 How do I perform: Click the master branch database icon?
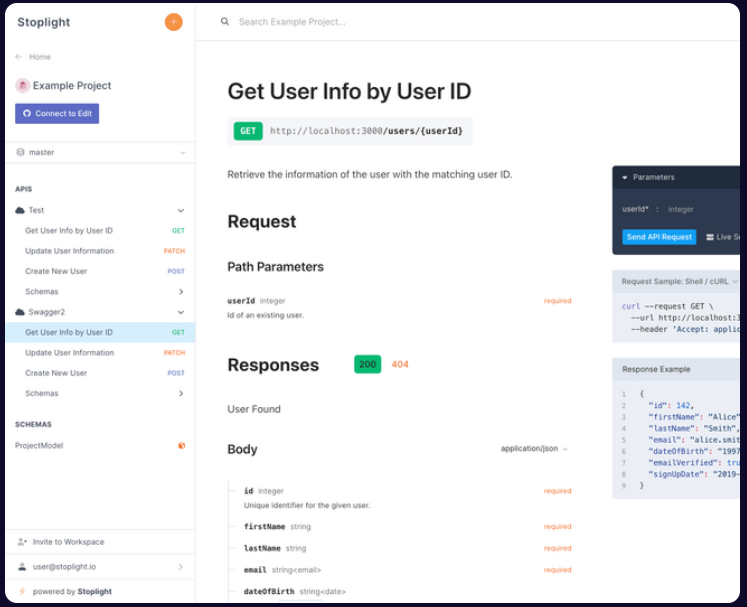pyautogui.click(x=20, y=152)
